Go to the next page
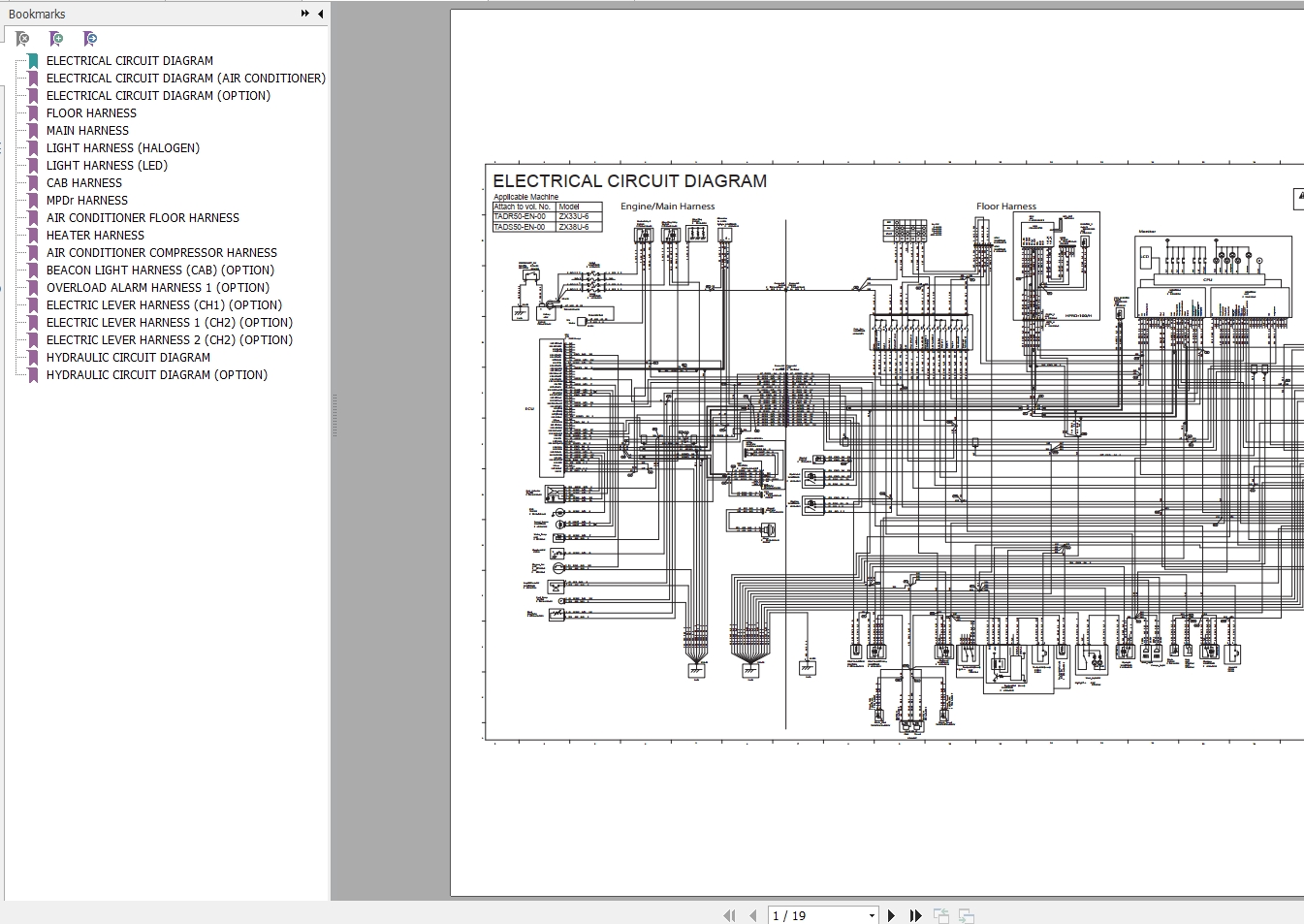 891,915
